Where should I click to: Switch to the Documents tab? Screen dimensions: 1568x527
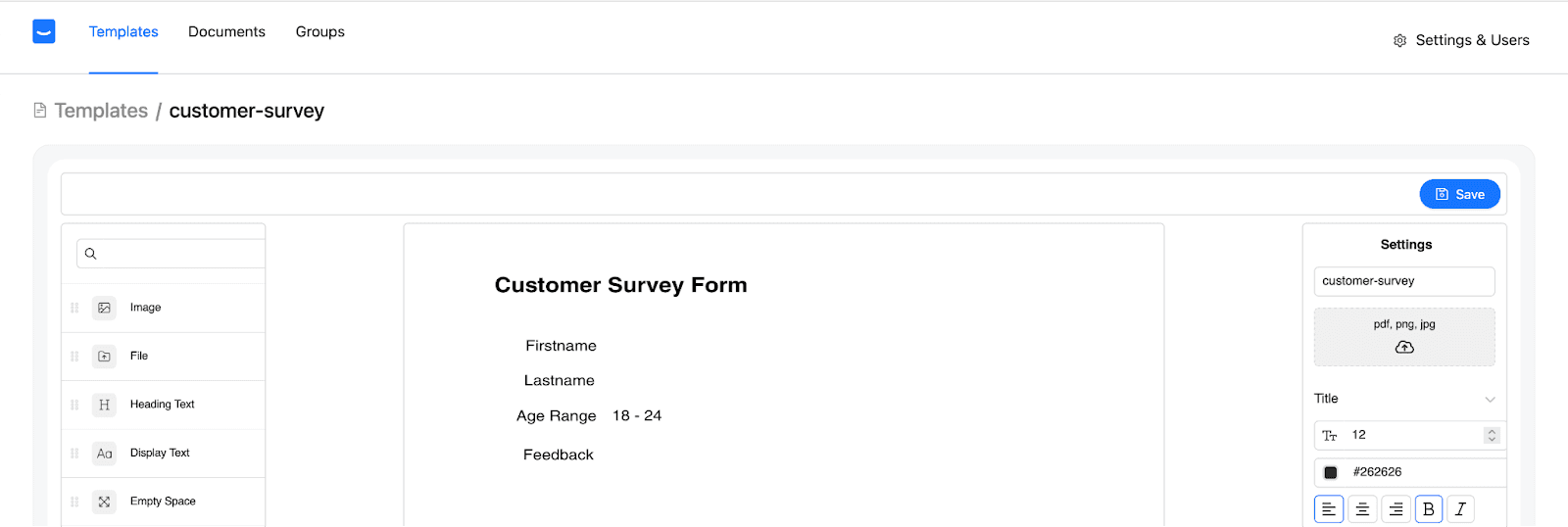coord(226,31)
